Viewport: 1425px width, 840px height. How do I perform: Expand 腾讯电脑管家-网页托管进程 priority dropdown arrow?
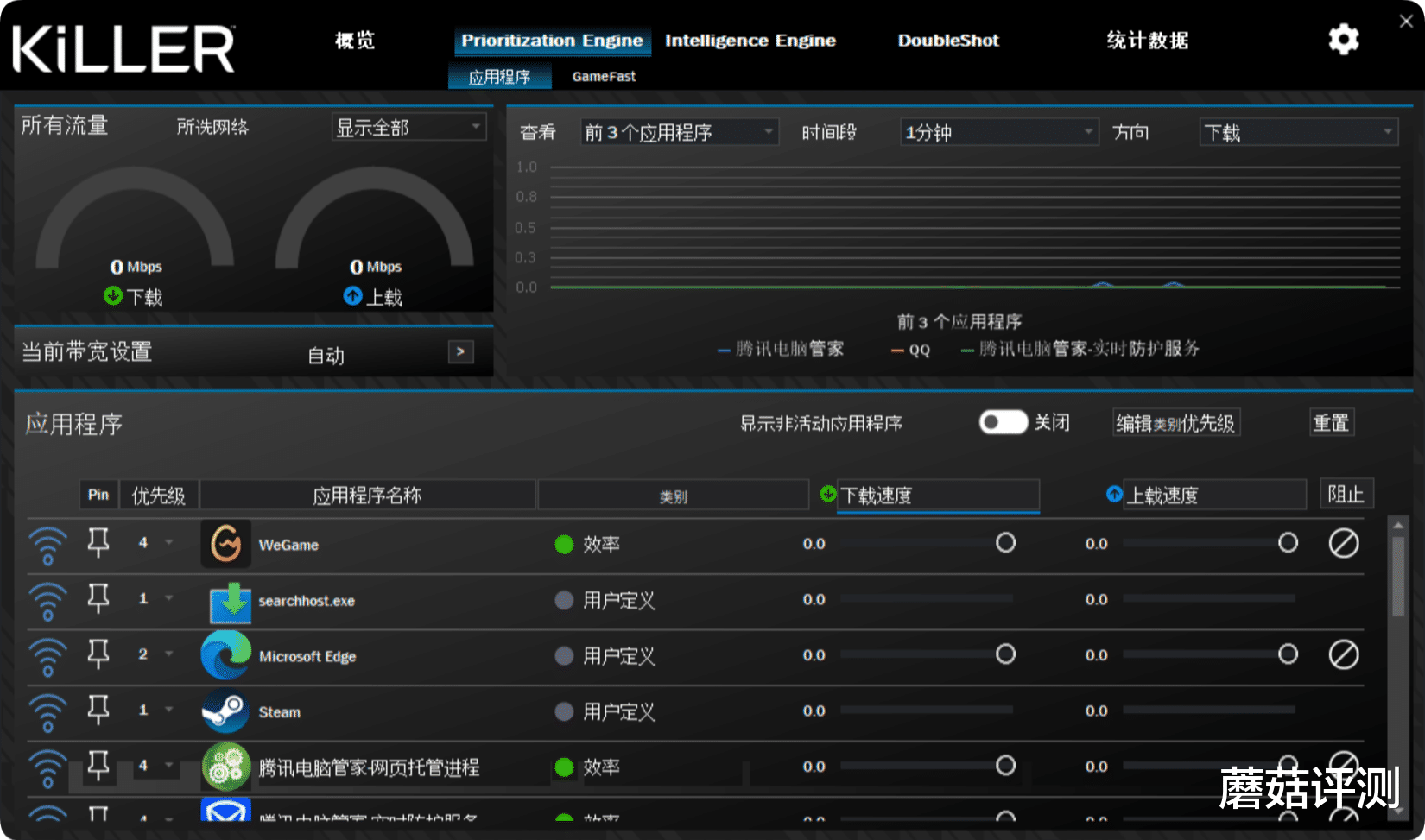pos(169,765)
